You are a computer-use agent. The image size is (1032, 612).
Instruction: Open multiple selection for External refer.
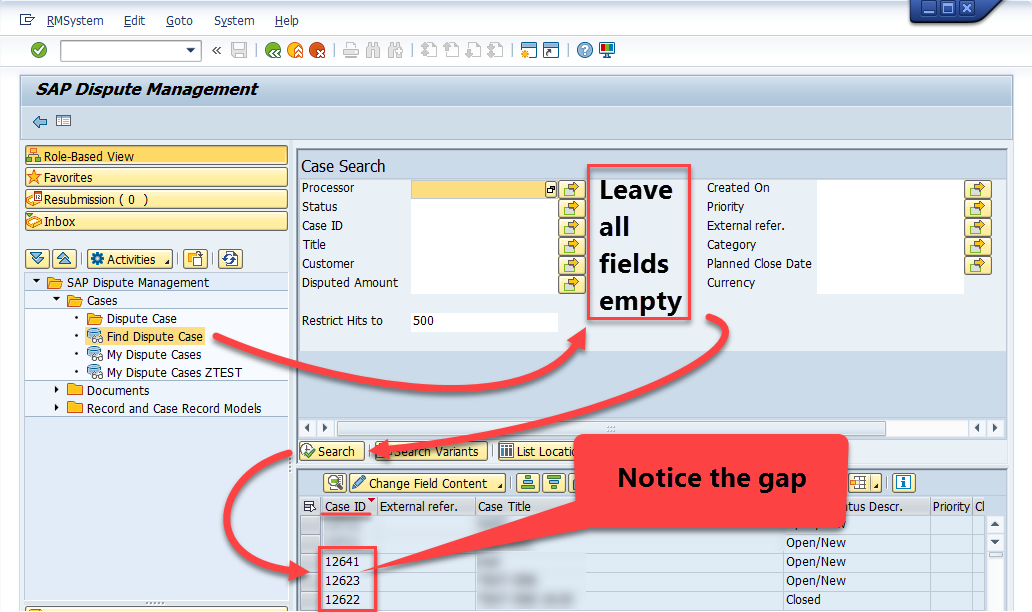977,228
